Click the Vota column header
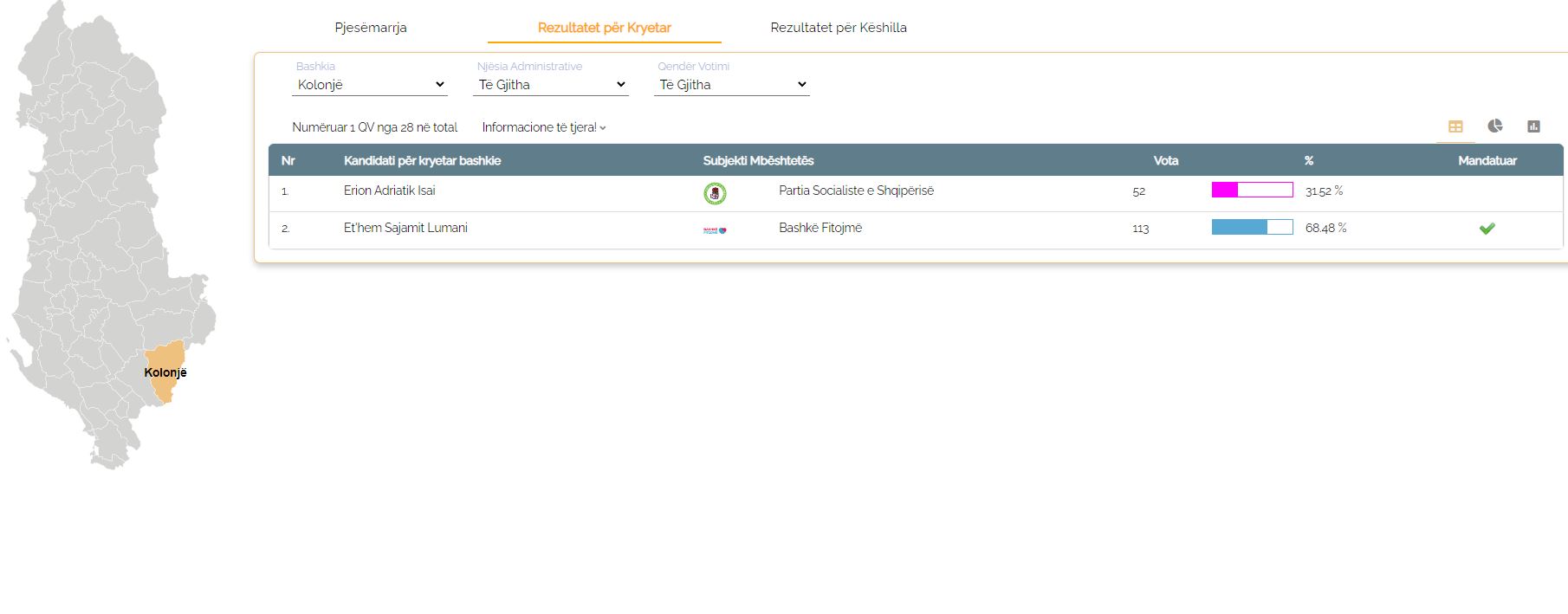 pyautogui.click(x=1166, y=161)
